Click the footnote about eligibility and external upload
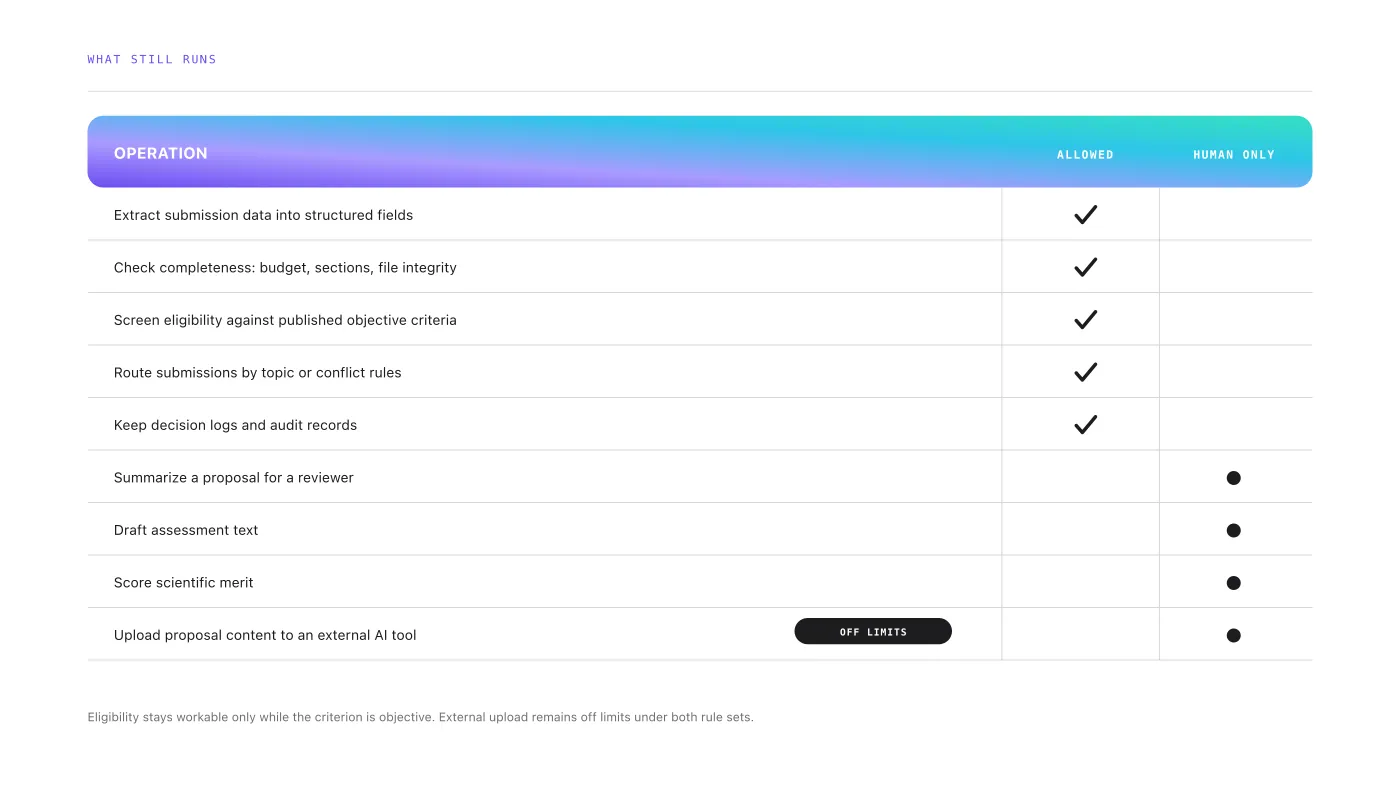The width and height of the screenshot is (1400, 788). [x=420, y=717]
